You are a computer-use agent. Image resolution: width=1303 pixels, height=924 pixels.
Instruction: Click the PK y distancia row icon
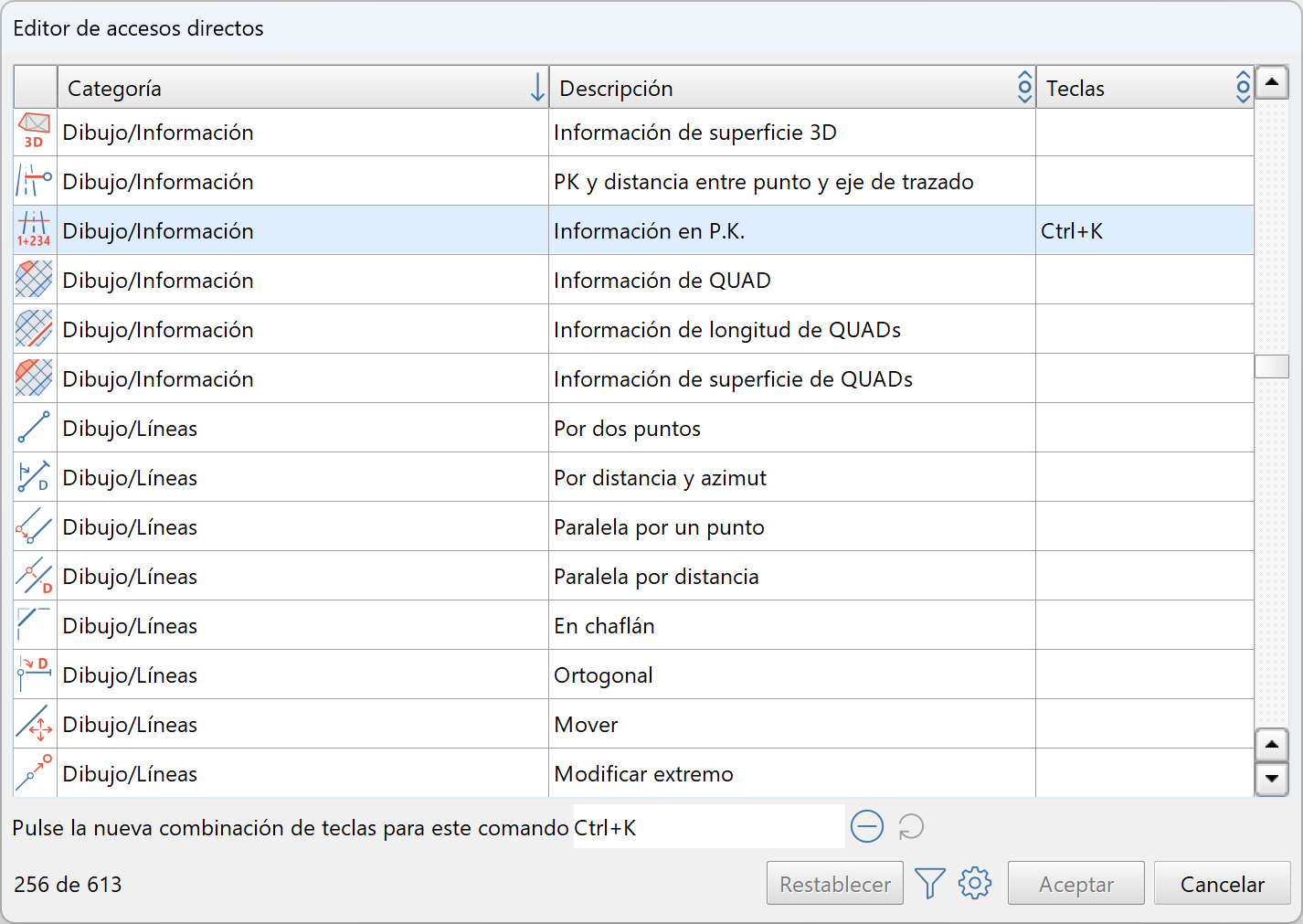point(34,181)
